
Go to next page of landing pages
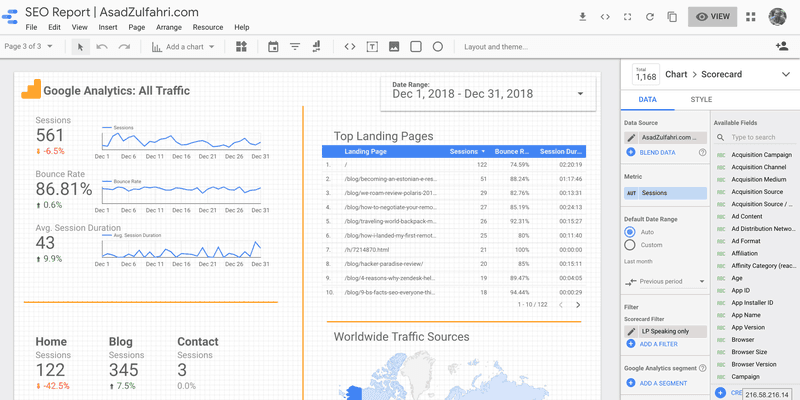[x=578, y=305]
